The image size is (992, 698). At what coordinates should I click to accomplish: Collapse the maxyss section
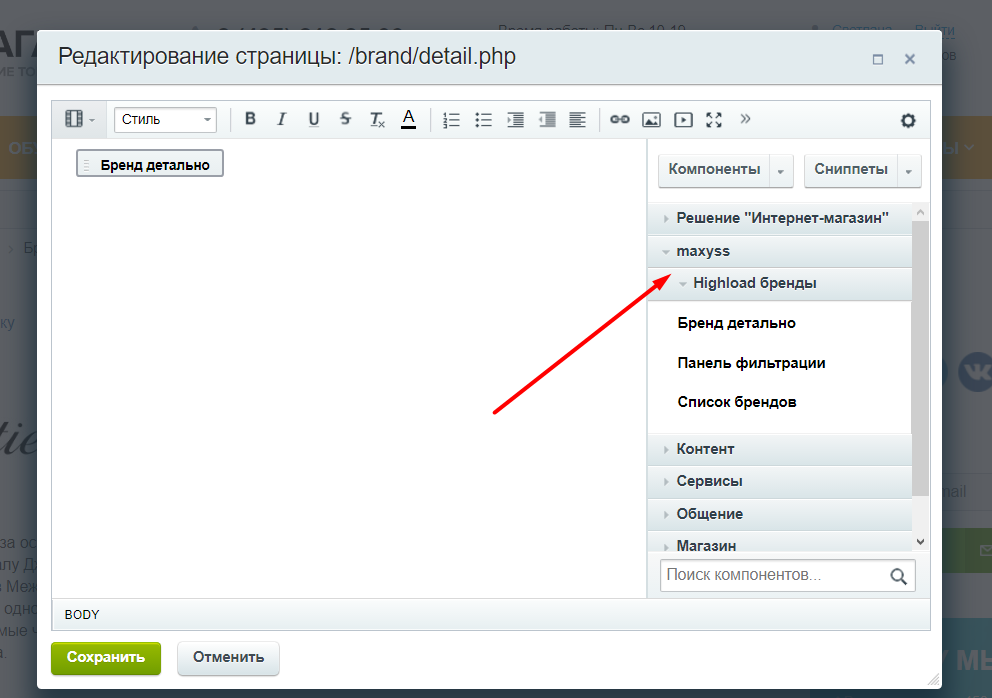click(779, 251)
